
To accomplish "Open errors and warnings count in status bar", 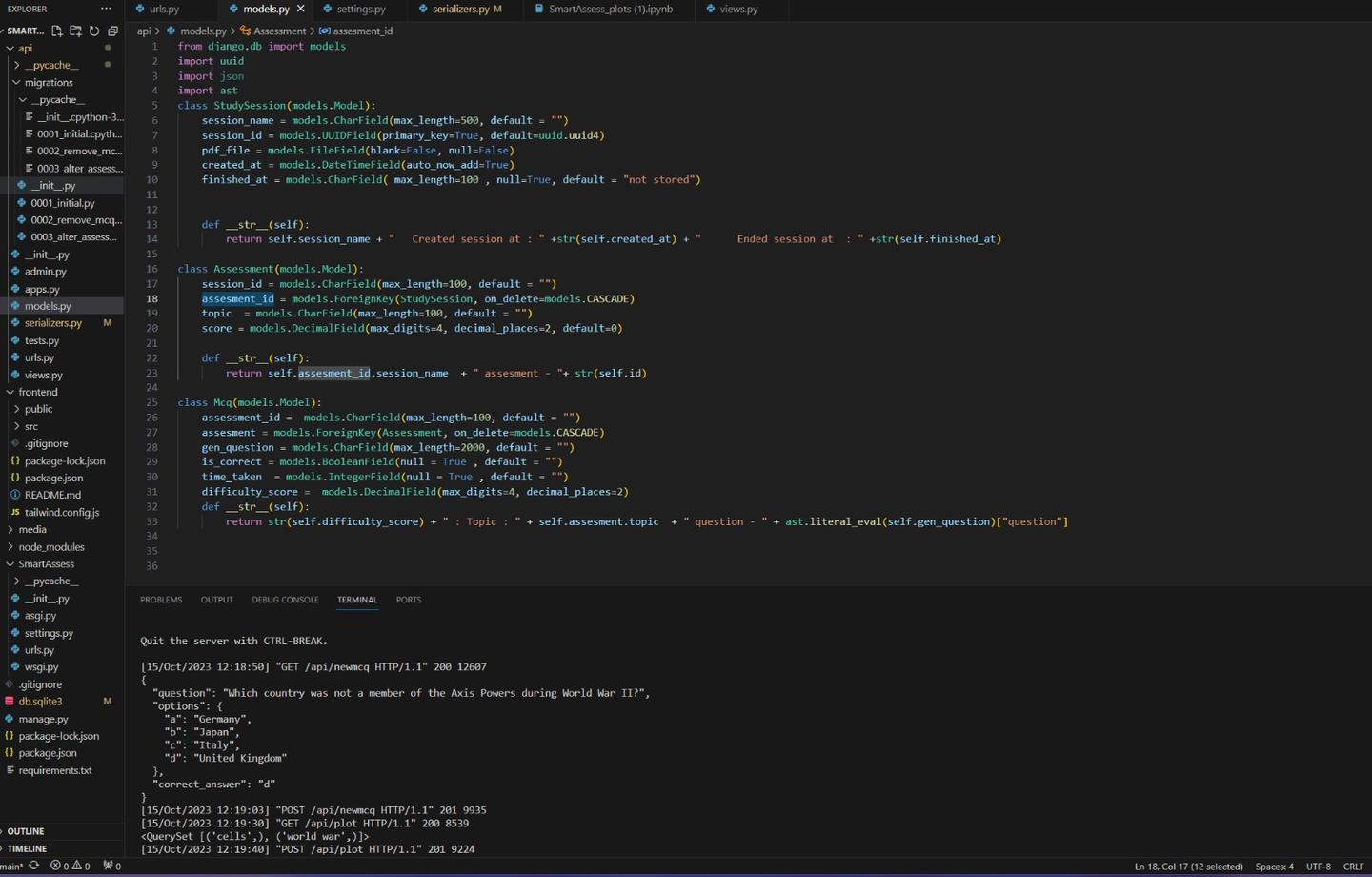I will (x=71, y=867).
